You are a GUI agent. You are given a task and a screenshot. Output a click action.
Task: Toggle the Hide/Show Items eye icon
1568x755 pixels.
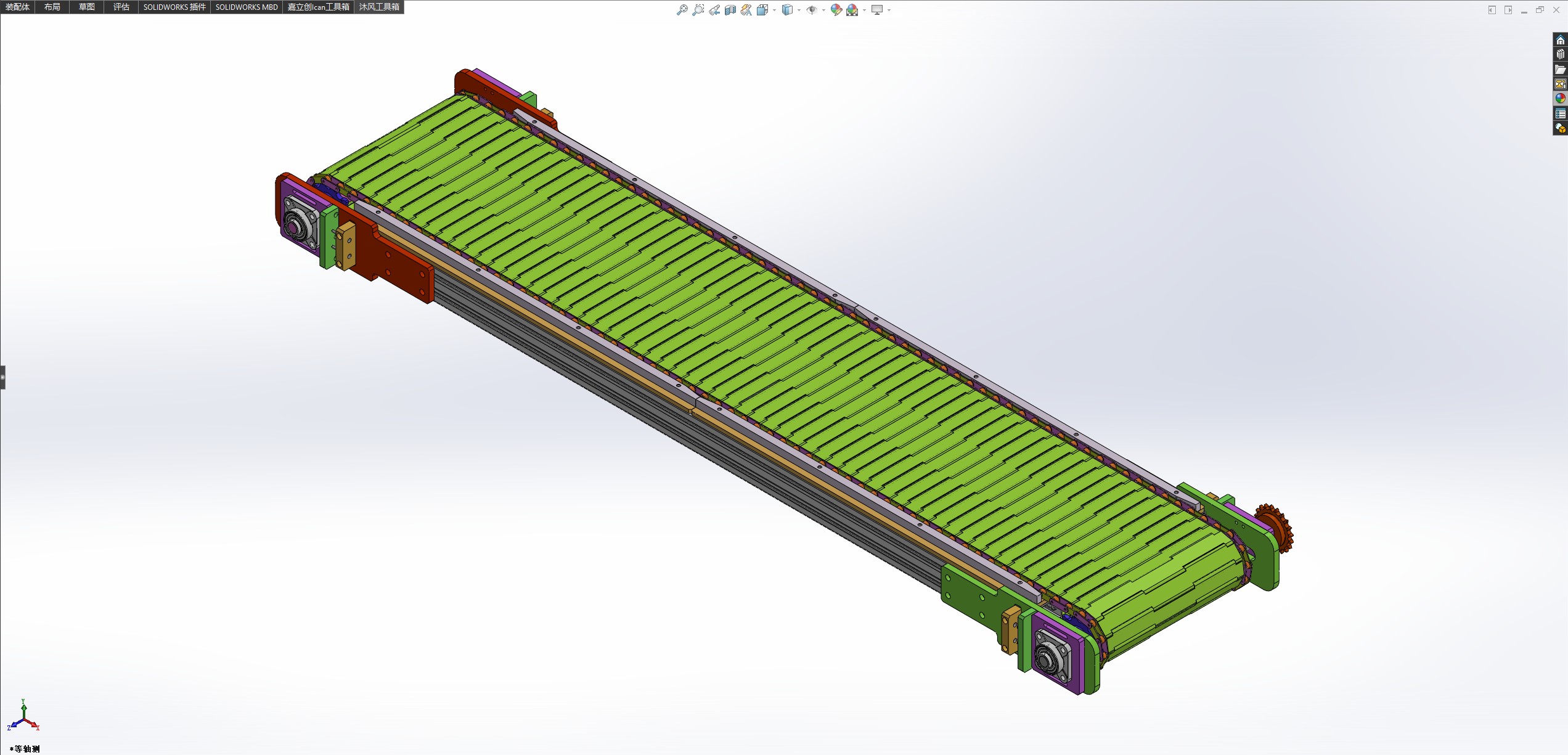(812, 10)
